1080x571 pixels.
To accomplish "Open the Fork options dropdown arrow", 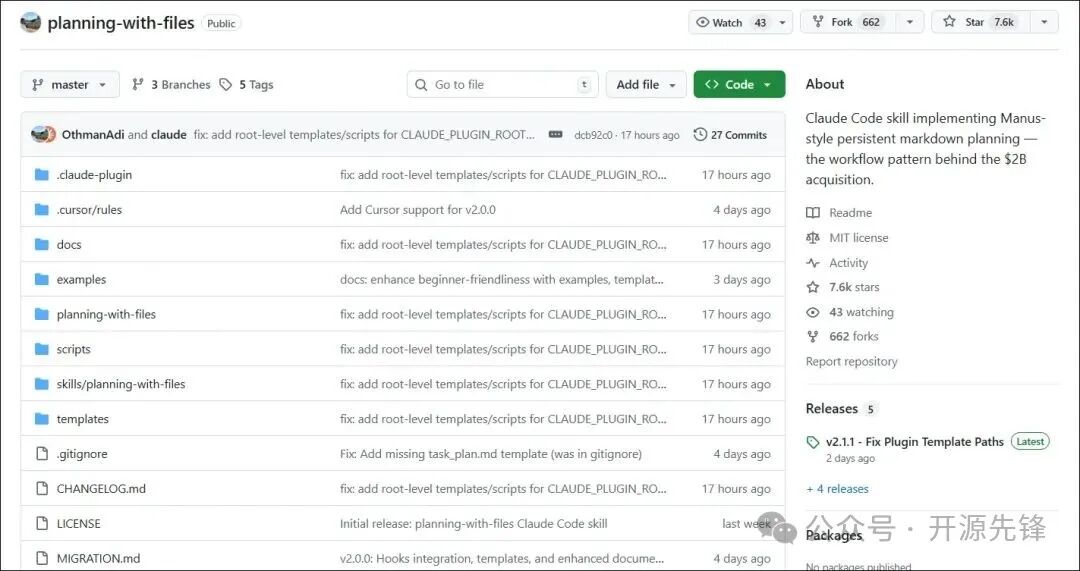I will [x=910, y=22].
